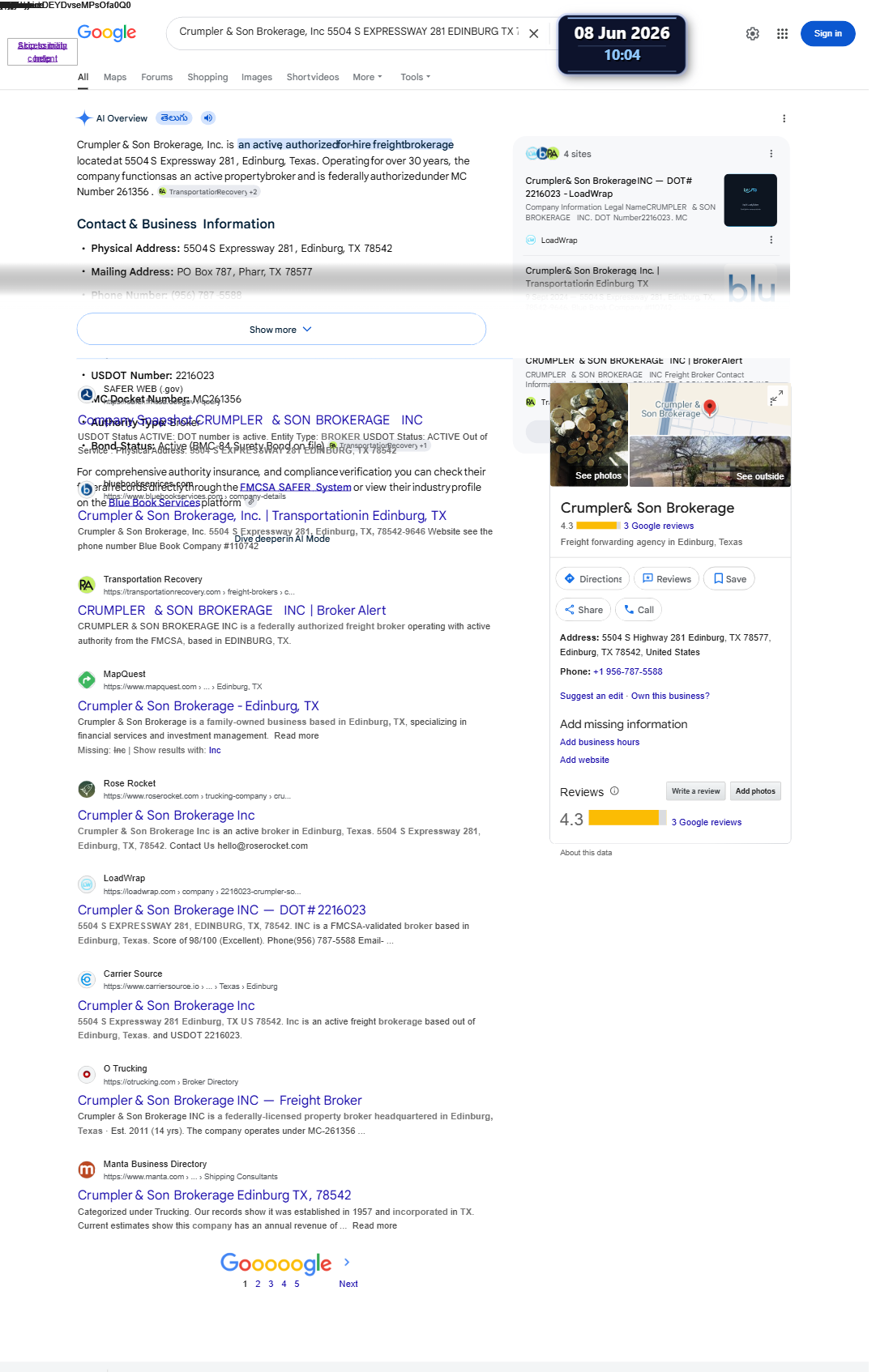Select the All tab

(x=83, y=78)
